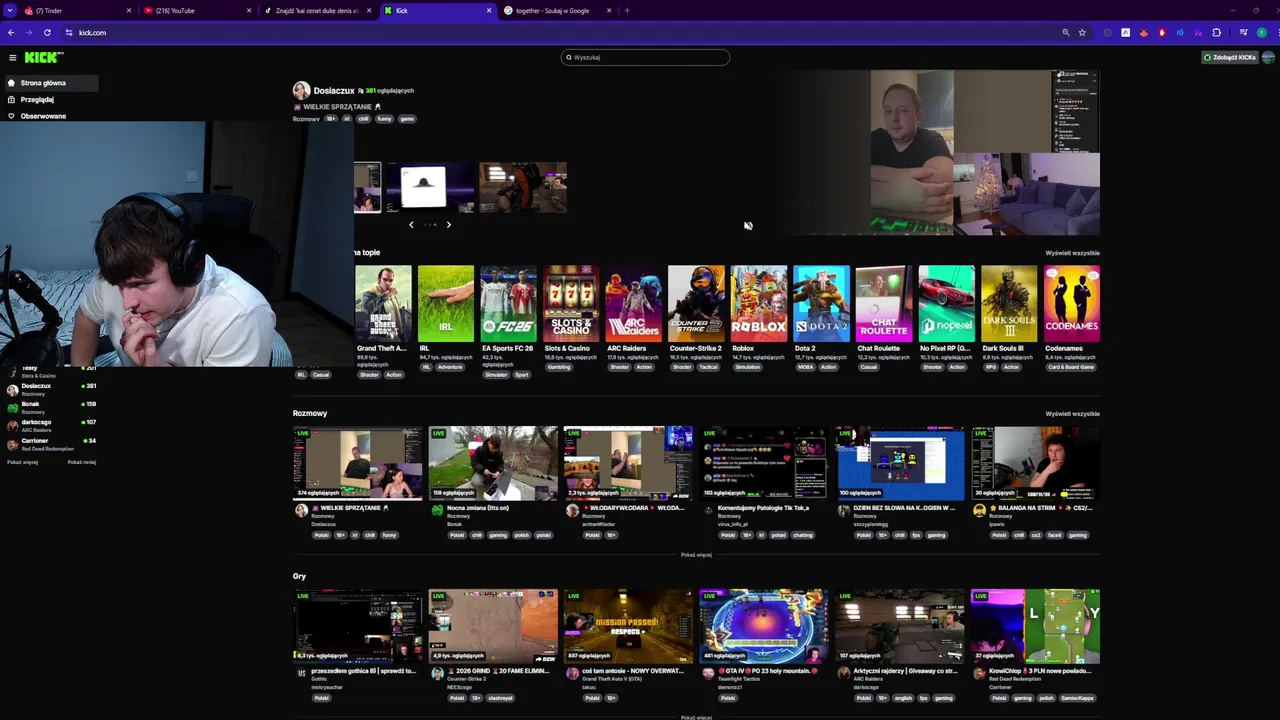Open the Slots & Casino category
The width and height of the screenshot is (1280, 720).
tap(571, 304)
